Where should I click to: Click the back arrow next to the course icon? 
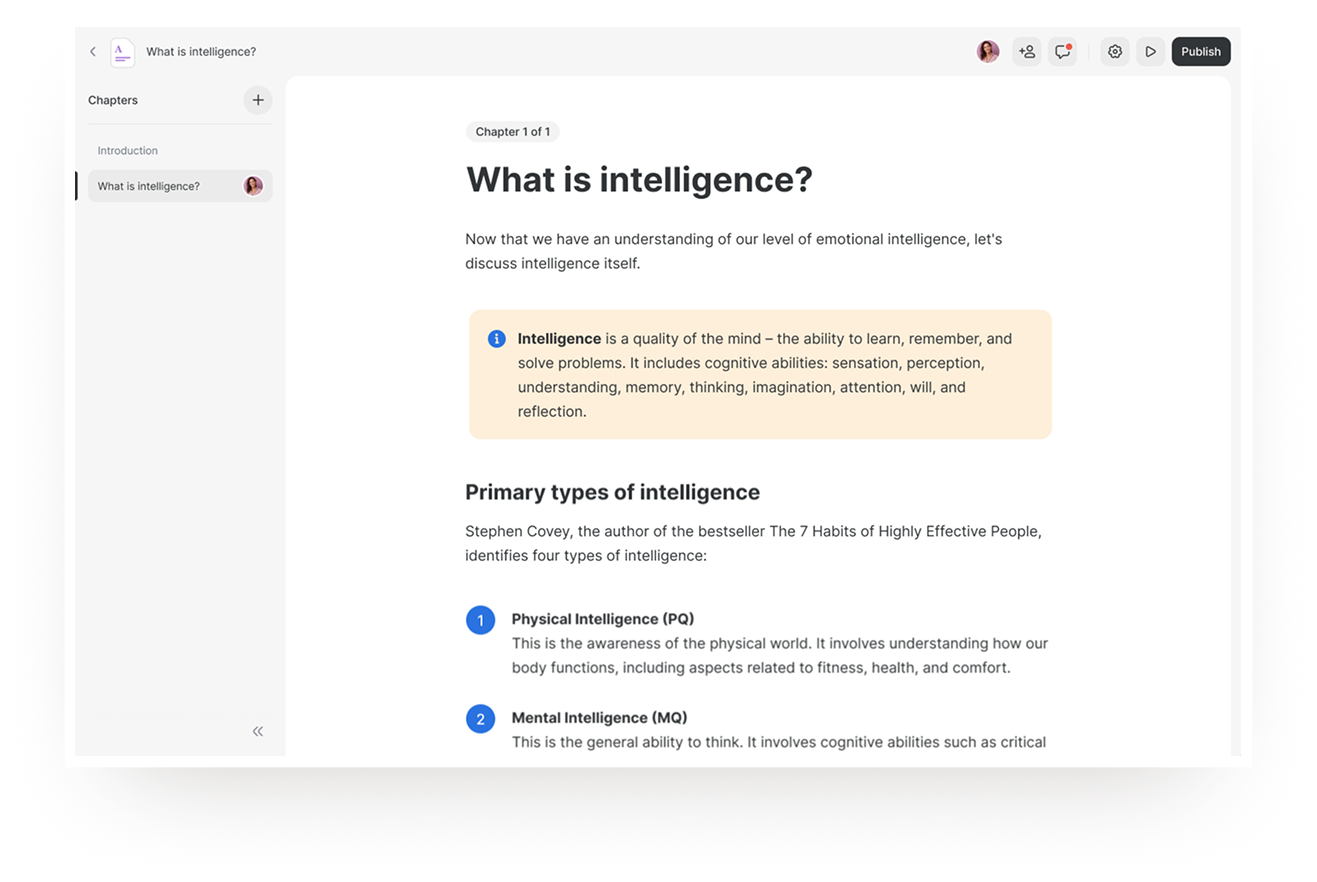point(92,51)
